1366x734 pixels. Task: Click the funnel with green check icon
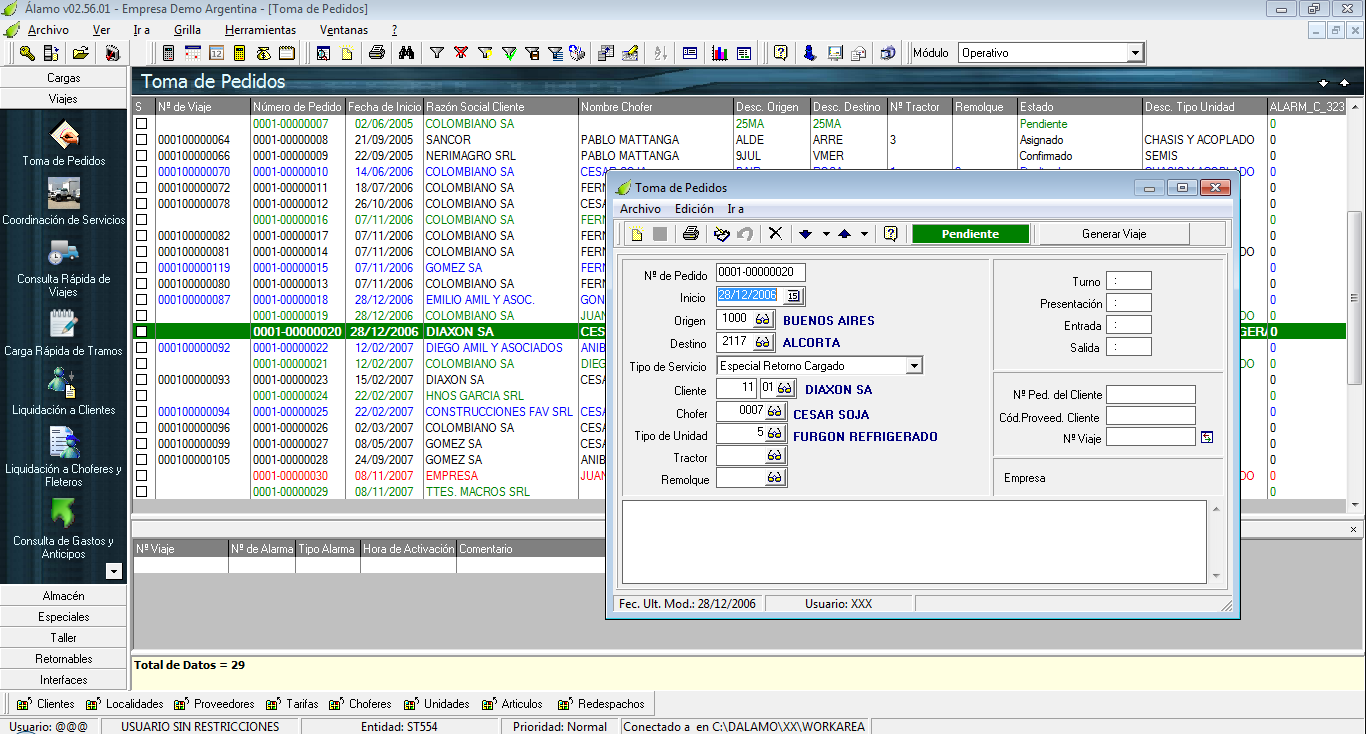tap(508, 53)
